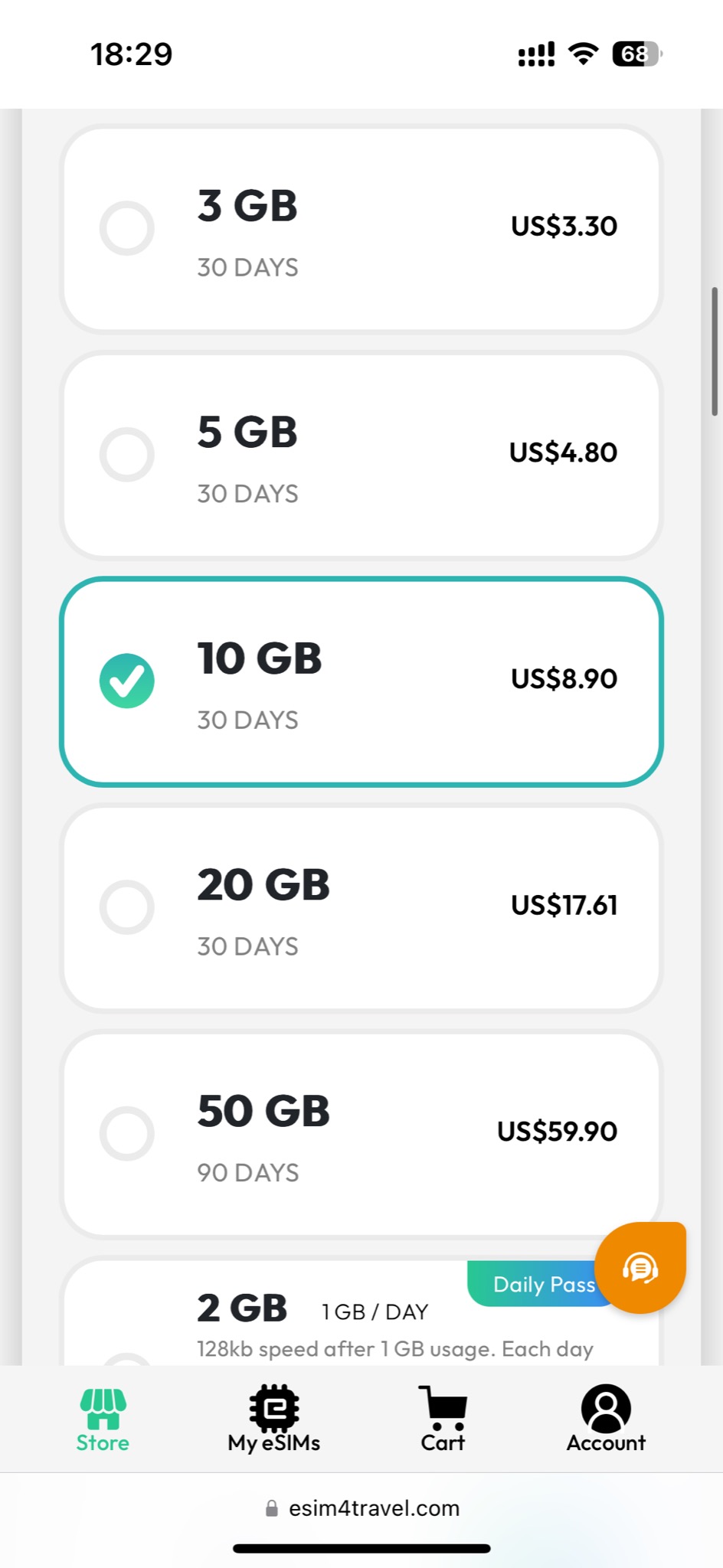723x1568 pixels.
Task: Go to the My eSIMs tab label
Action: (x=273, y=1443)
